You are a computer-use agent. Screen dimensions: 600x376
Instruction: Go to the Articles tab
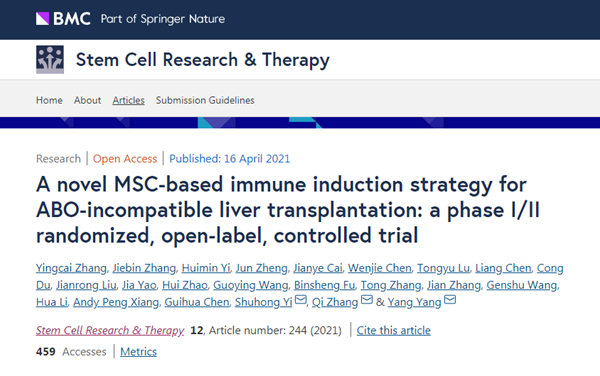coord(129,100)
